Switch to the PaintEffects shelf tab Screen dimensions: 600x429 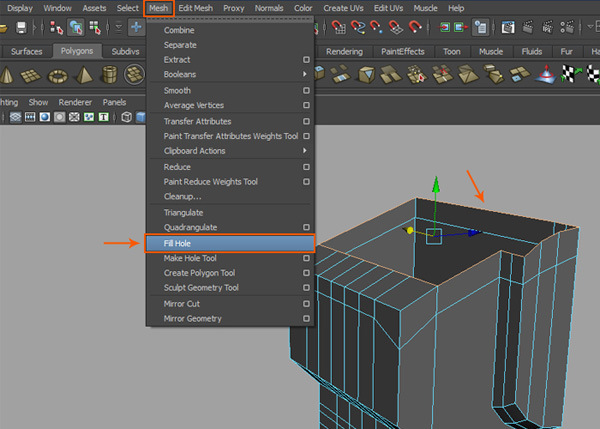(x=403, y=52)
